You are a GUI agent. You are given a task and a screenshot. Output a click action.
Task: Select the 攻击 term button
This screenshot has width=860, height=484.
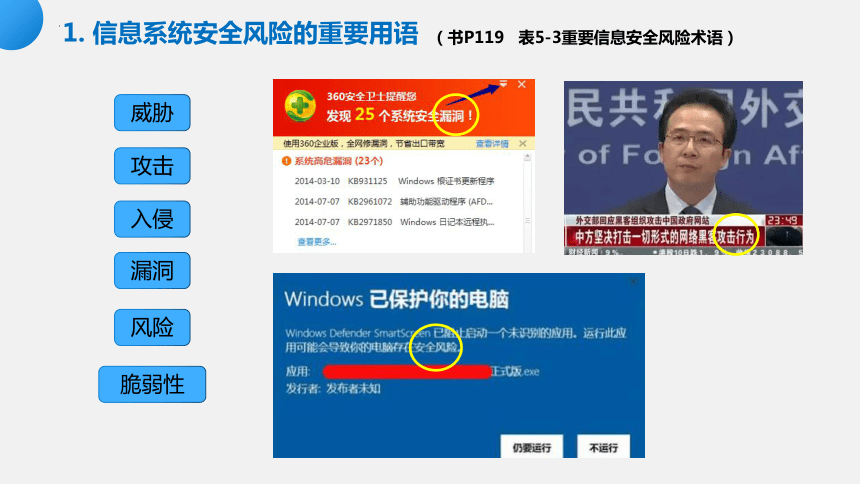tap(152, 166)
